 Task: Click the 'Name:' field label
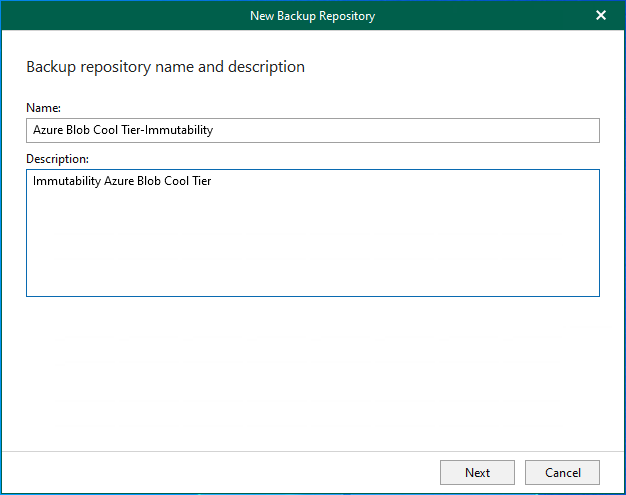tap(44, 107)
